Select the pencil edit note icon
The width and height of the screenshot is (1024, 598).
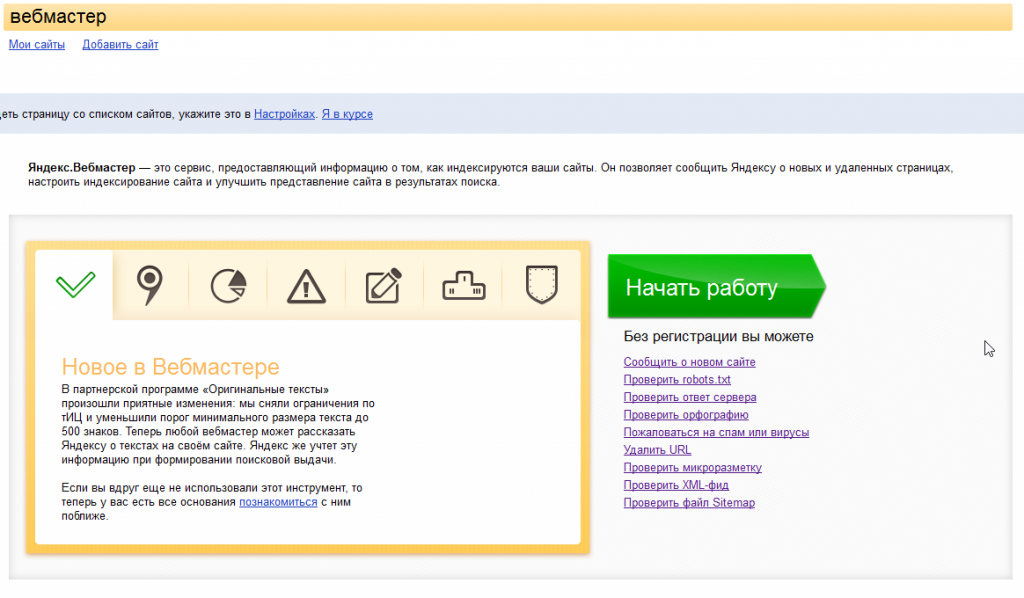(384, 285)
